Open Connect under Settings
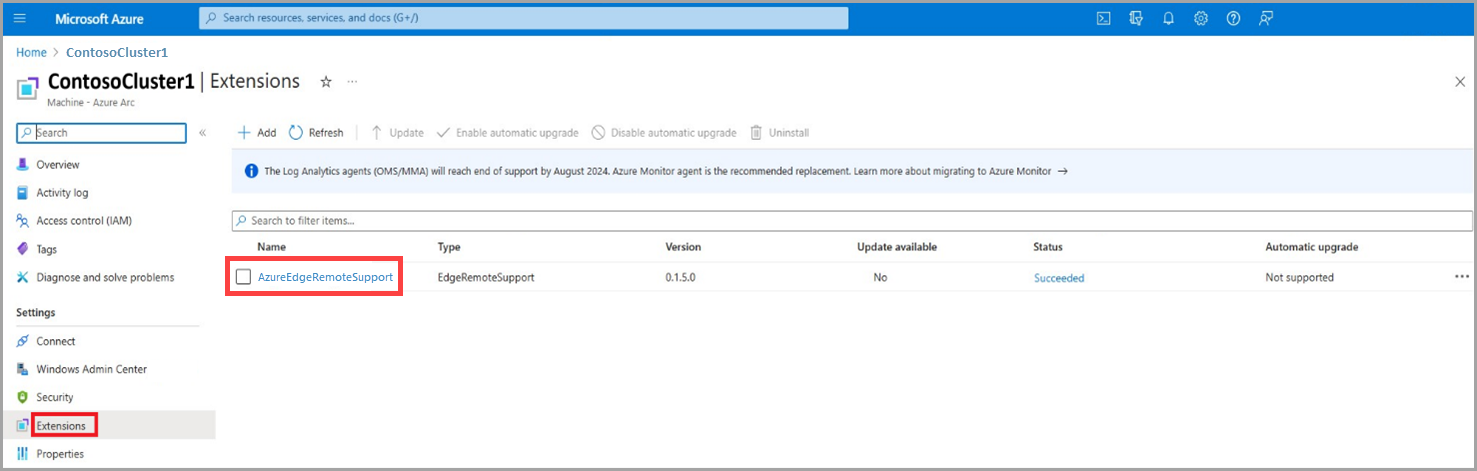The image size is (1477, 471). point(56,341)
